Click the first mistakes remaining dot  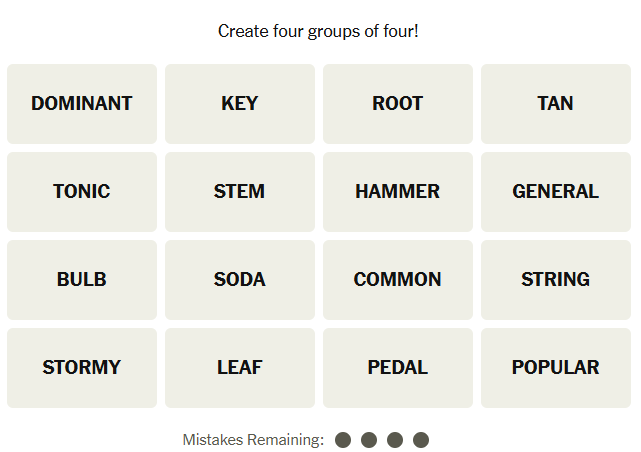(343, 440)
